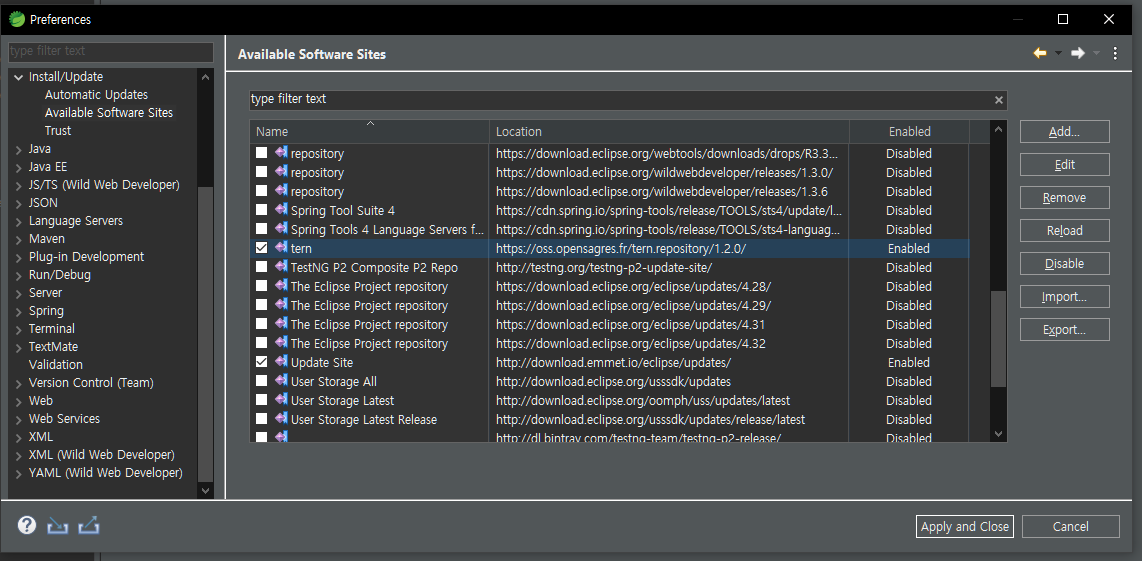Image resolution: width=1142 pixels, height=561 pixels.
Task: Click the site icon beside Update Site
Action: point(281,361)
